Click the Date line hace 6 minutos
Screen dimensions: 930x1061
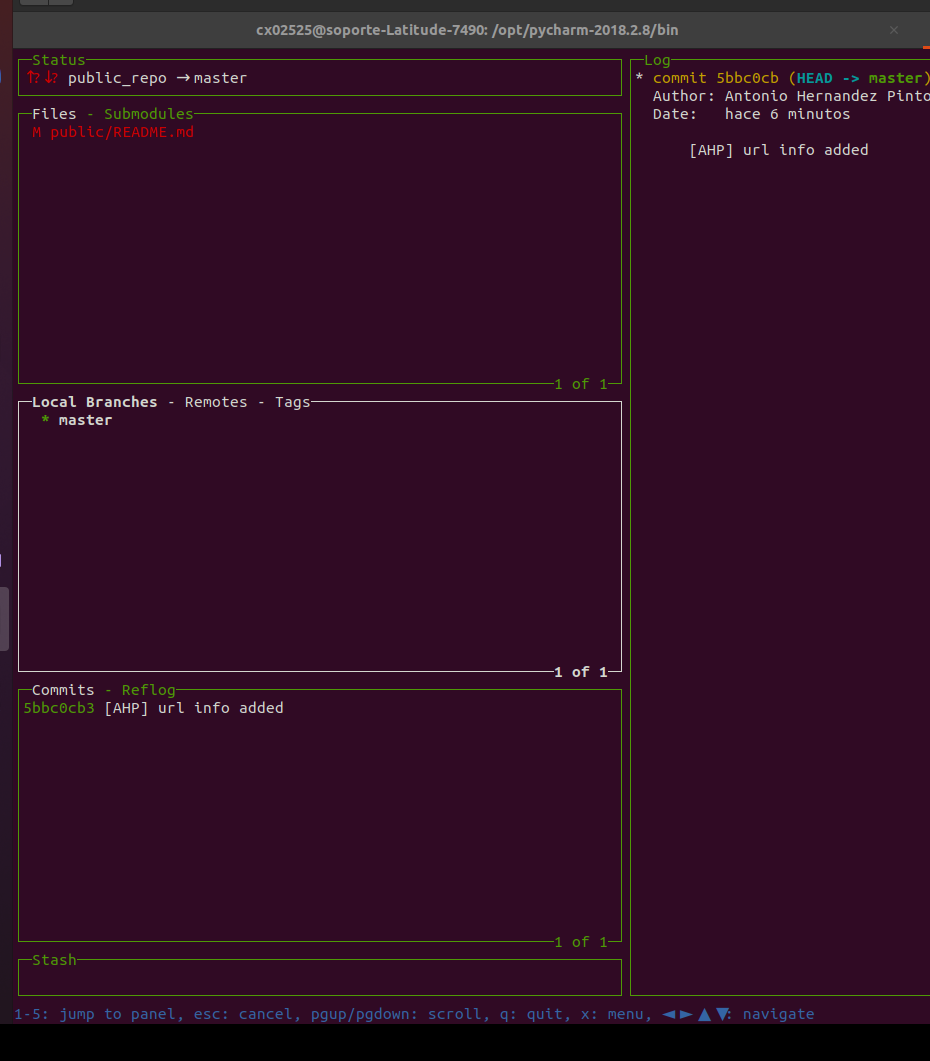(751, 114)
